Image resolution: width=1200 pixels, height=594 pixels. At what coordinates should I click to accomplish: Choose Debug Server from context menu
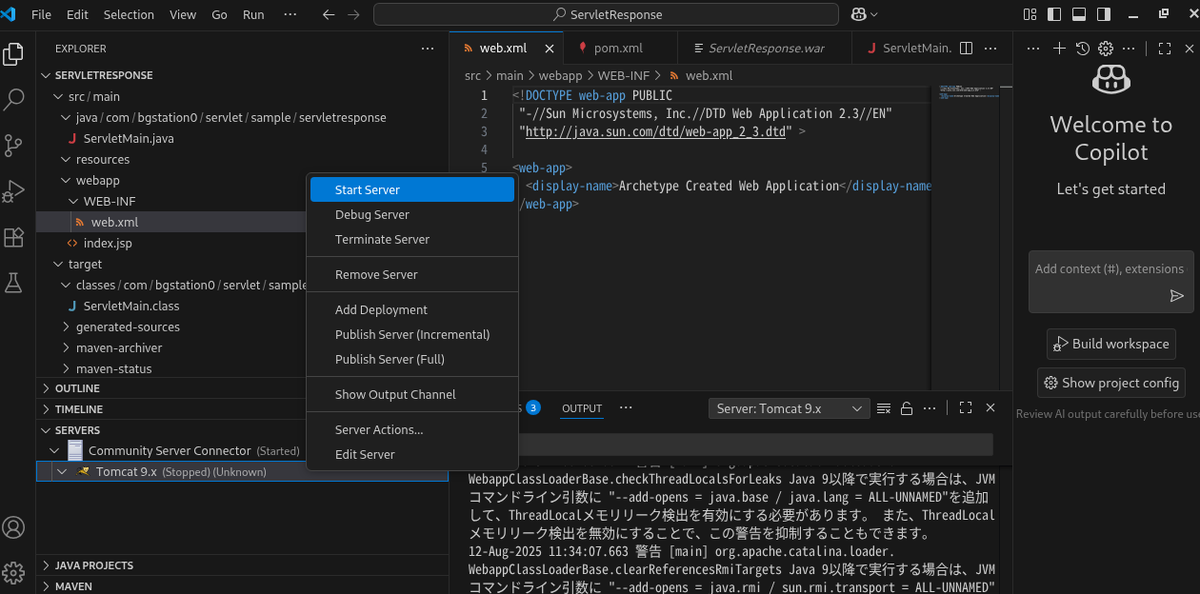click(x=412, y=215)
